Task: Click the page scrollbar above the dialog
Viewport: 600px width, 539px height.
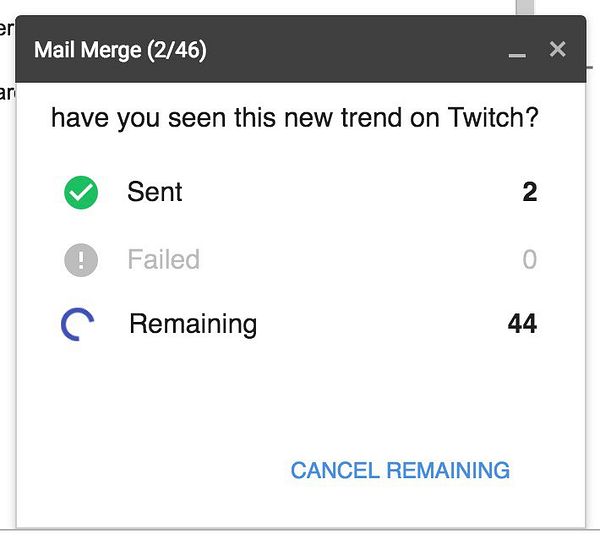Action: tap(524, 6)
